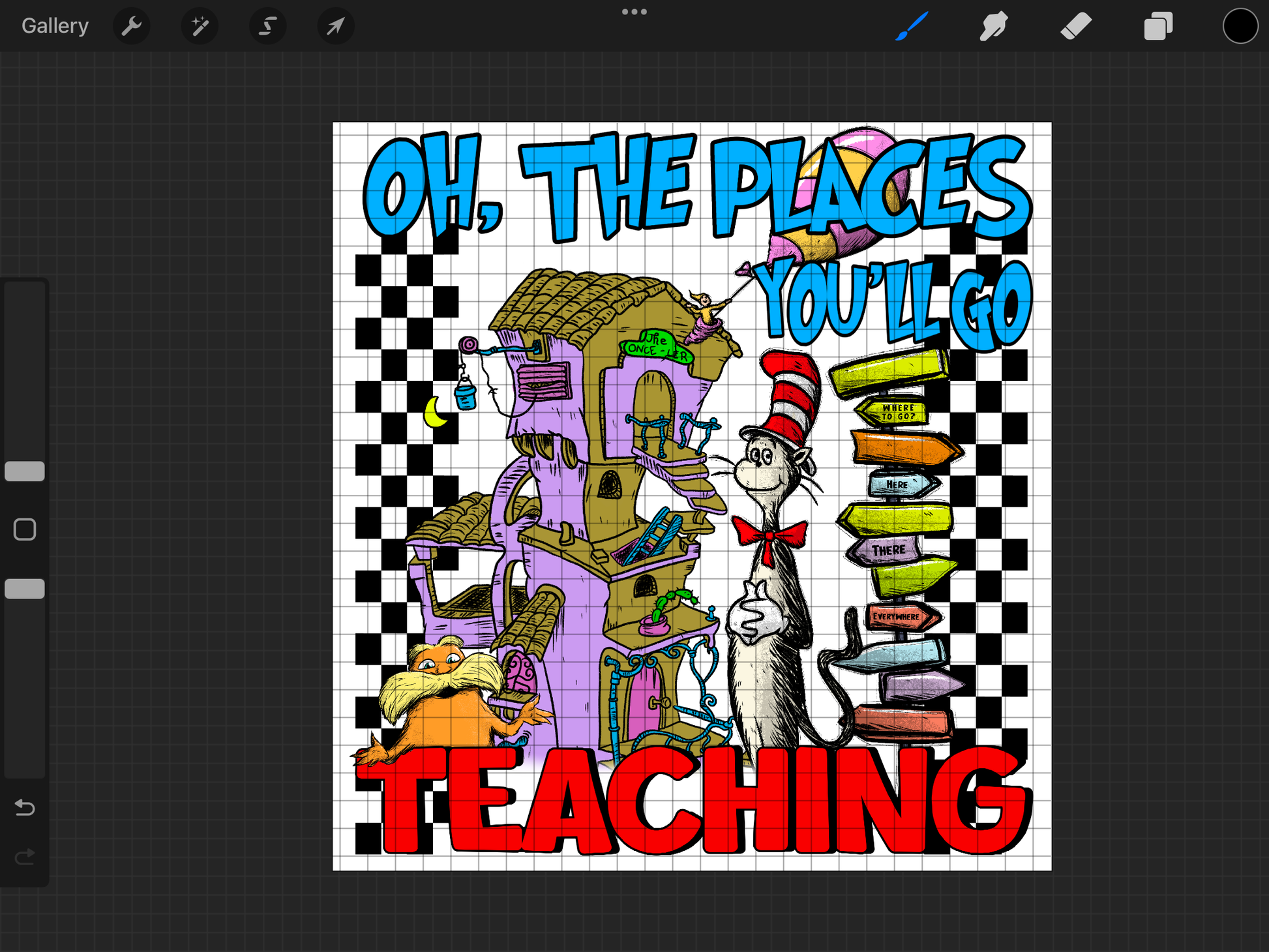This screenshot has height=952, width=1269.
Task: Open the Actions wrench menu
Action: (x=132, y=26)
